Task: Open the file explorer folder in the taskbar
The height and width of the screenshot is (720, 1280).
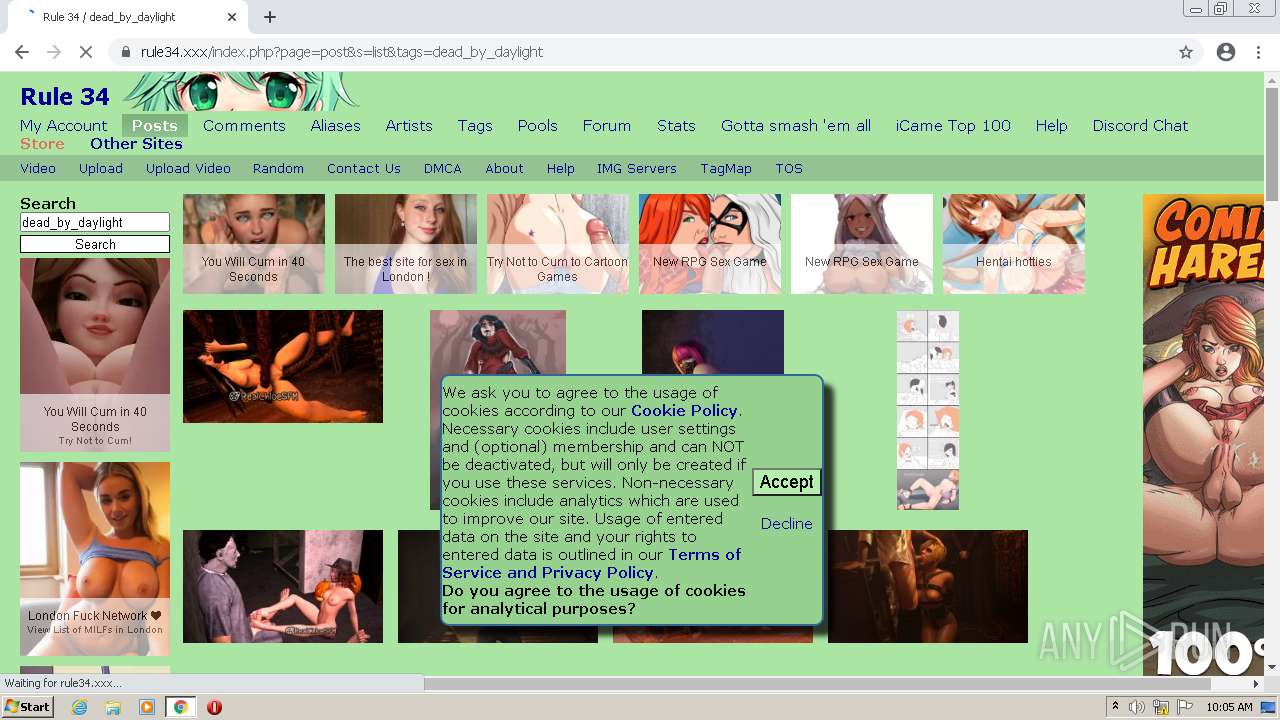Action: [x=113, y=707]
